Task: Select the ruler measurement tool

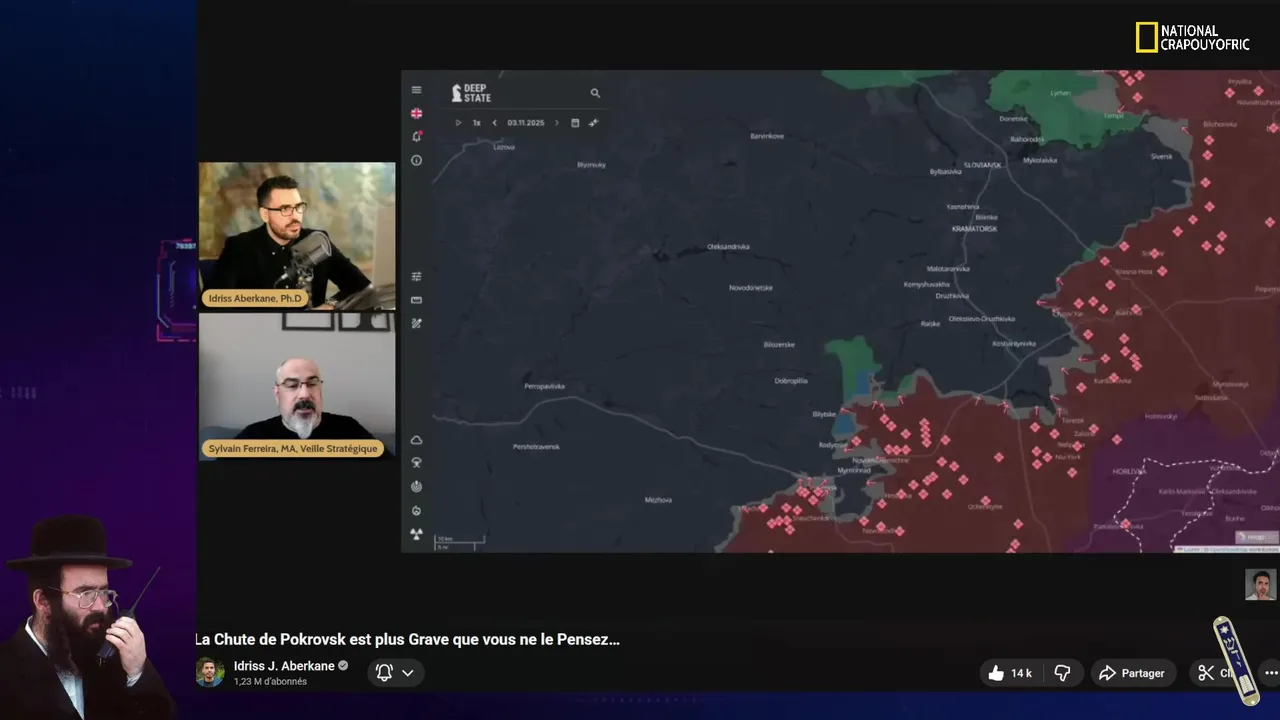Action: (x=416, y=300)
